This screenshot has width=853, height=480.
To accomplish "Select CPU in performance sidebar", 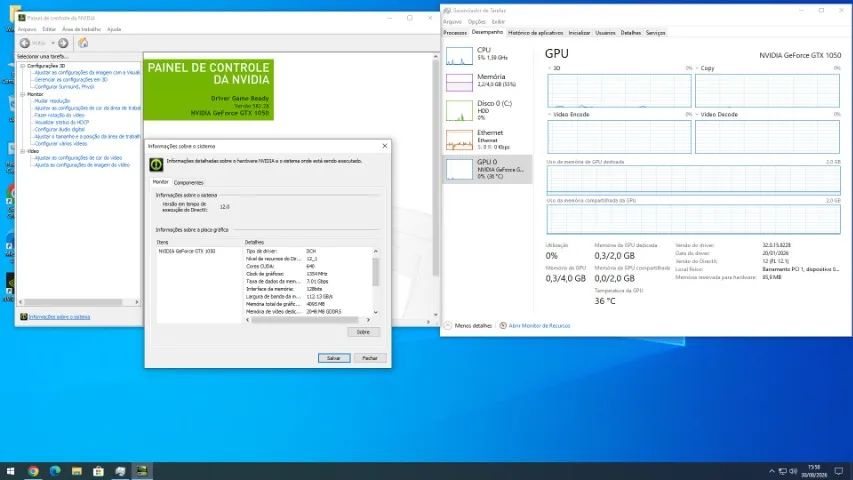I will 487,56.
